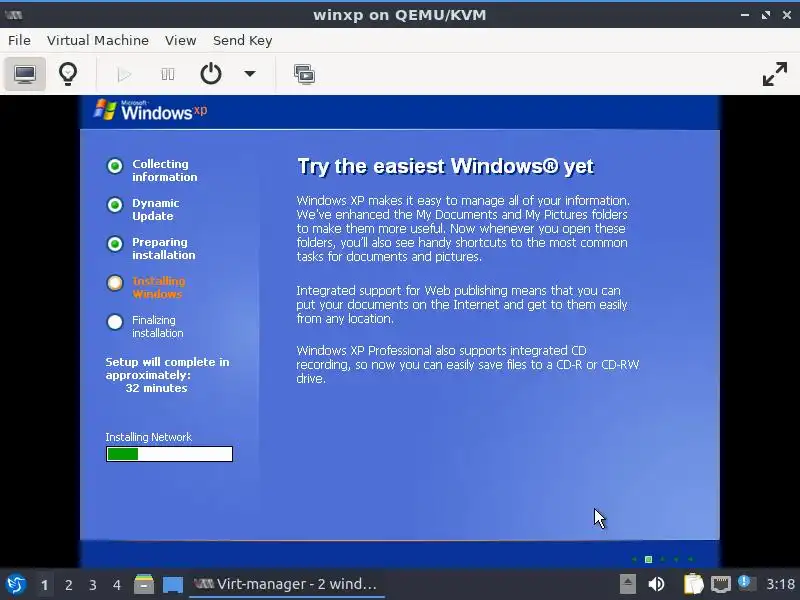Image resolution: width=800 pixels, height=600 pixels.
Task: Switch to workspace 3
Action: click(92, 585)
